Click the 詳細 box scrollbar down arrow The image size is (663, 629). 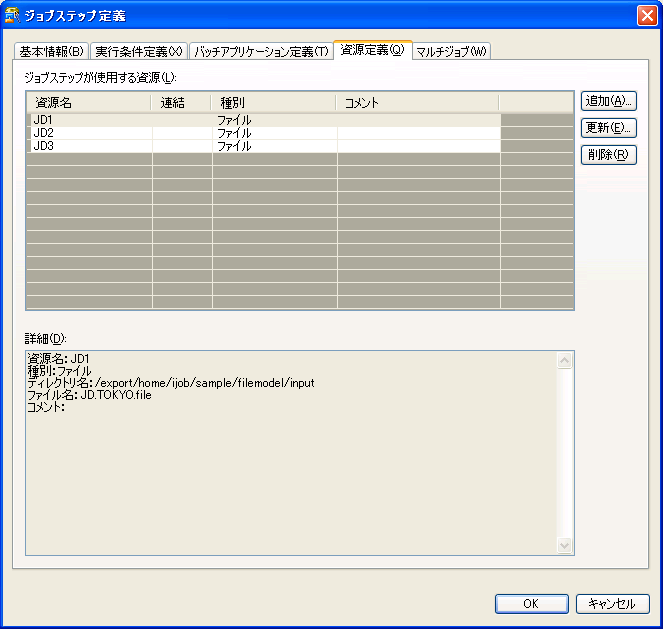pos(565,546)
